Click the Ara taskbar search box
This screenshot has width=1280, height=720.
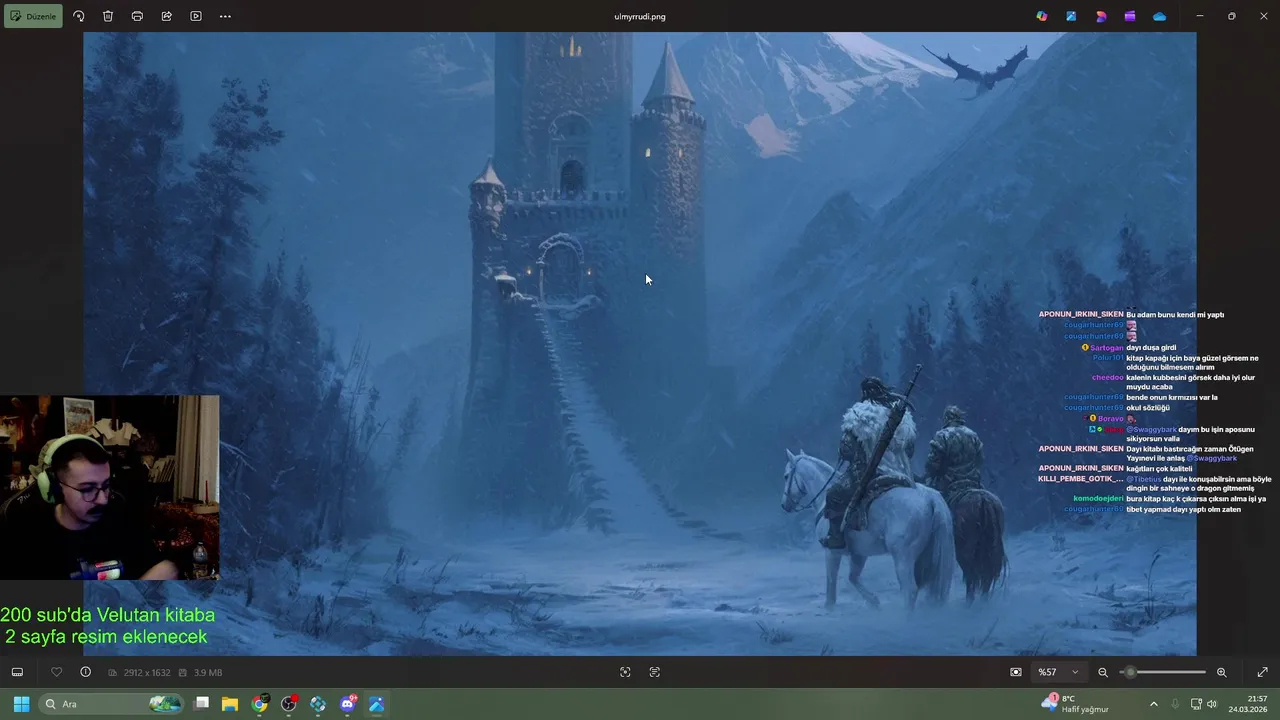click(x=110, y=704)
